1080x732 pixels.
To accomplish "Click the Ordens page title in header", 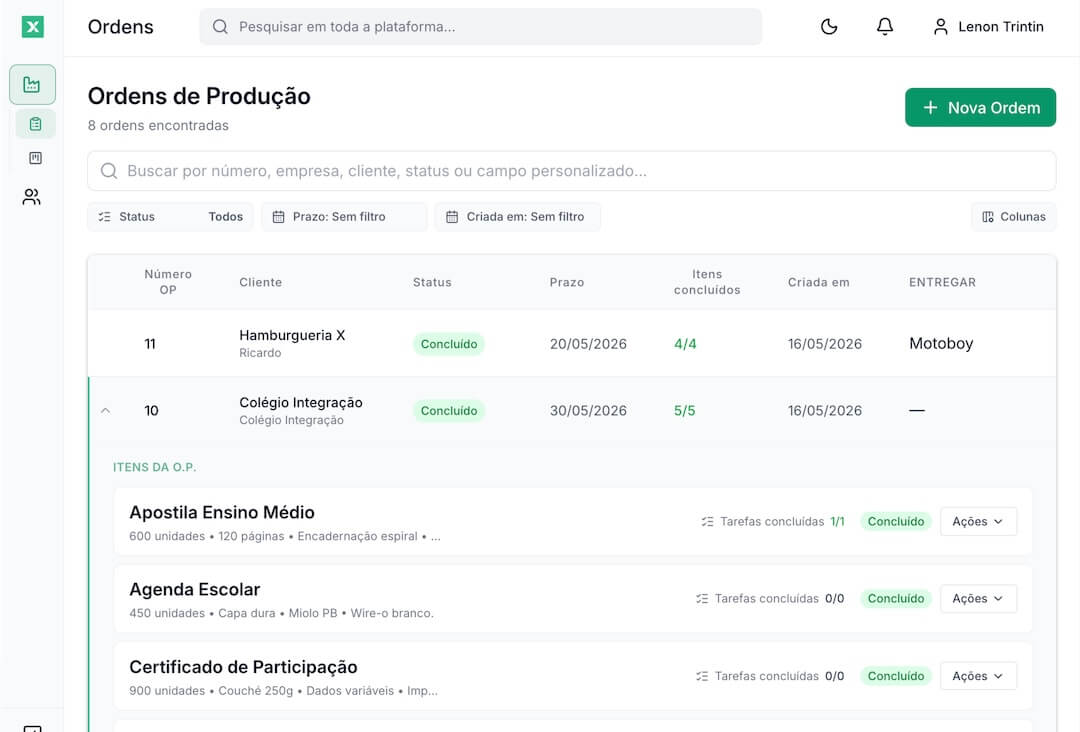I will click(x=121, y=27).
